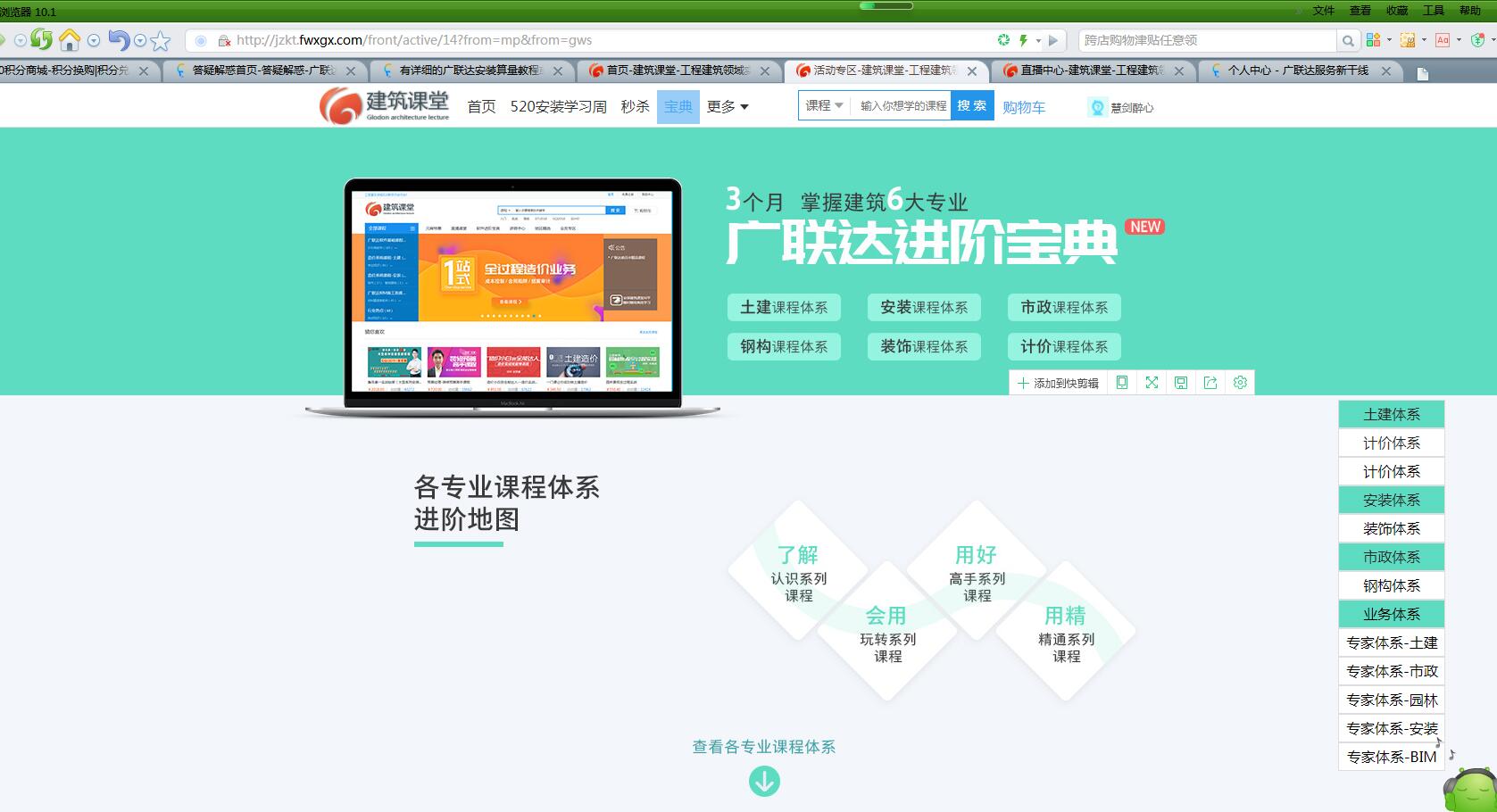This screenshot has width=1497, height=812.
Task: Click the broken-lock site security icon
Action: pyautogui.click(x=224, y=40)
